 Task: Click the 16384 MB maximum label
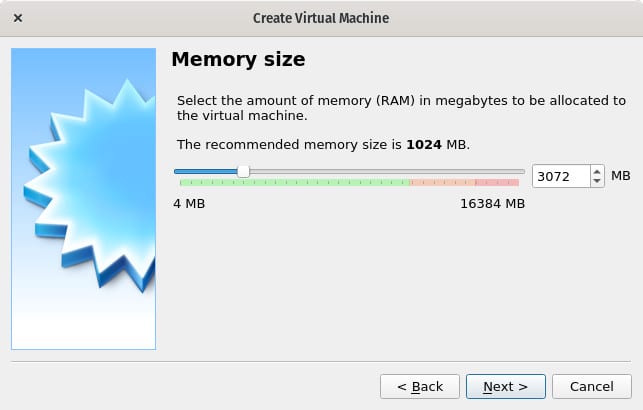[493, 204]
